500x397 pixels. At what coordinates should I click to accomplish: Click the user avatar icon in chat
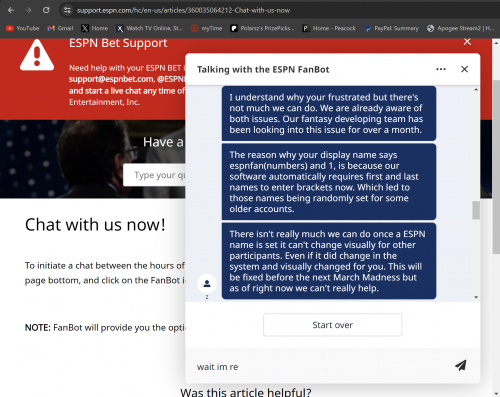pos(207,284)
